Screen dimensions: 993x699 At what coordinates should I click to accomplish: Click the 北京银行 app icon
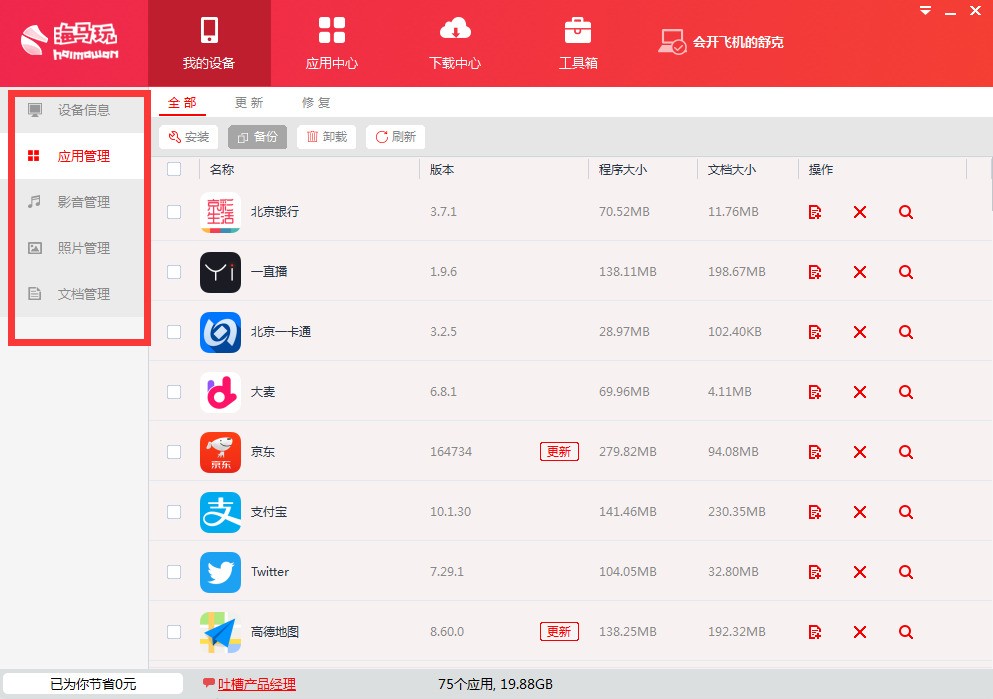pyautogui.click(x=220, y=212)
